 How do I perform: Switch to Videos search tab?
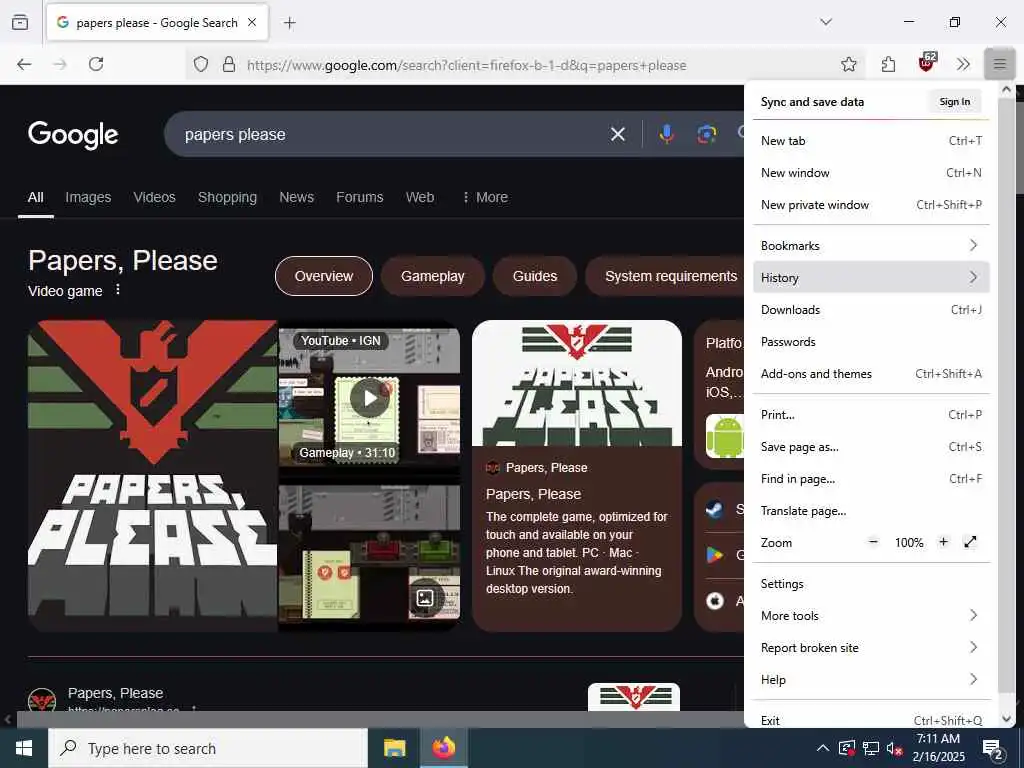pos(155,197)
